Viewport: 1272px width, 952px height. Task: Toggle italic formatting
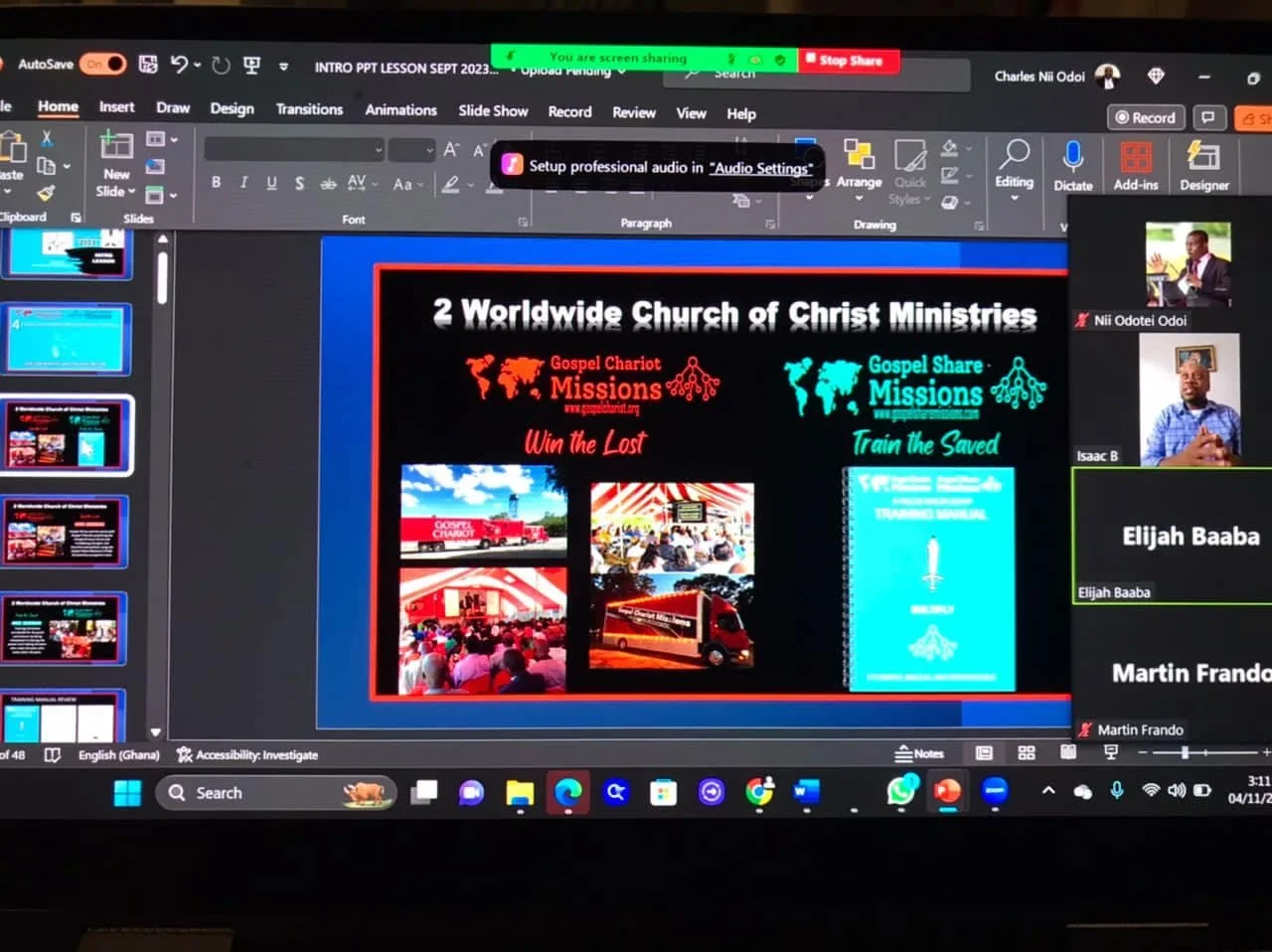243,182
